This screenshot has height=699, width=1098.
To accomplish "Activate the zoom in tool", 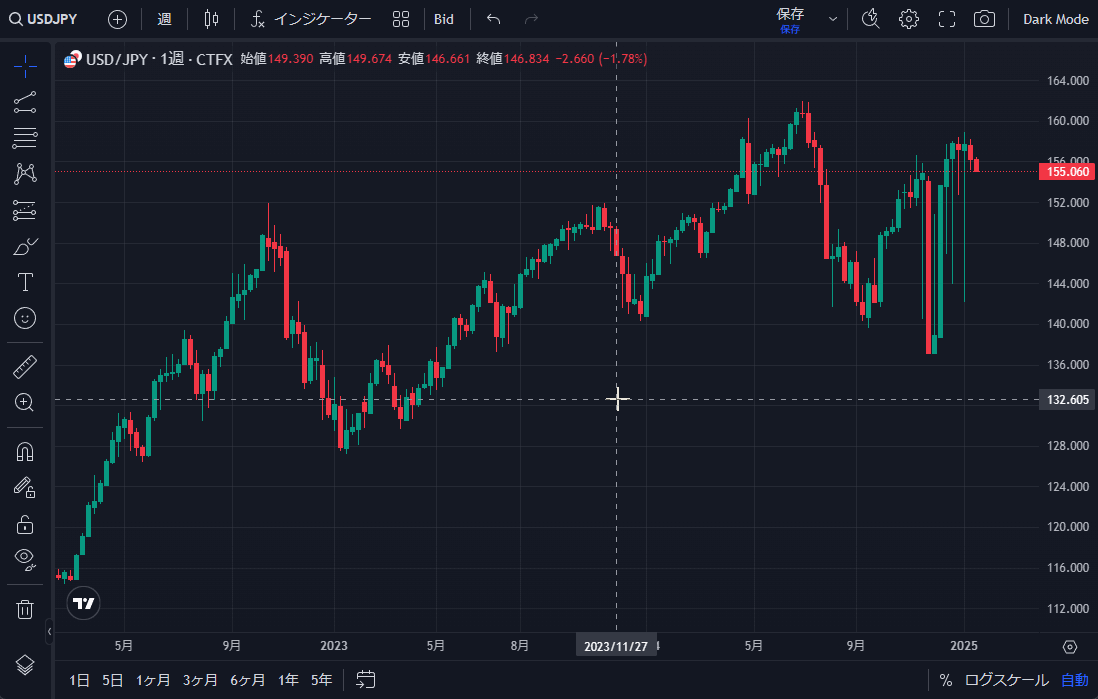I will click(25, 402).
